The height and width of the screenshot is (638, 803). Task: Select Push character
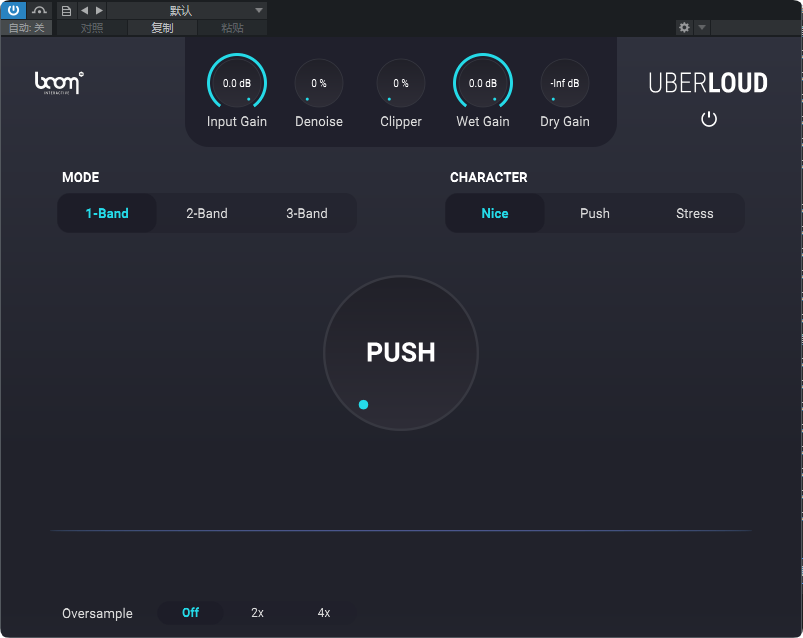tap(595, 213)
